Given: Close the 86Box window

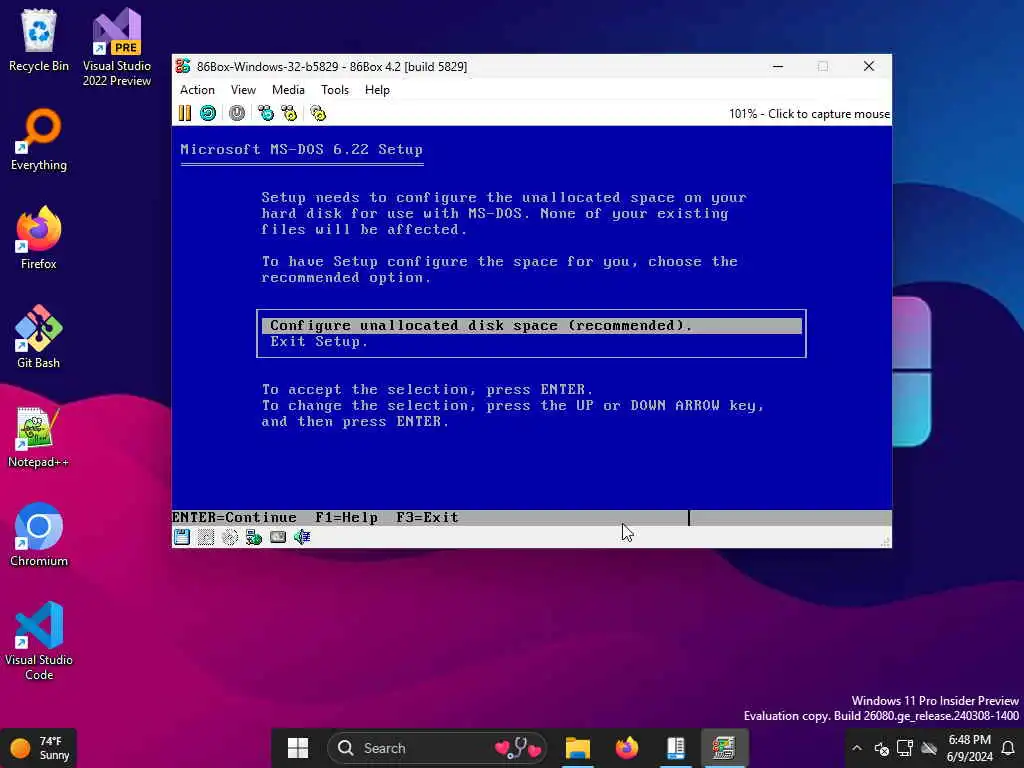Looking at the screenshot, I should tap(869, 66).
